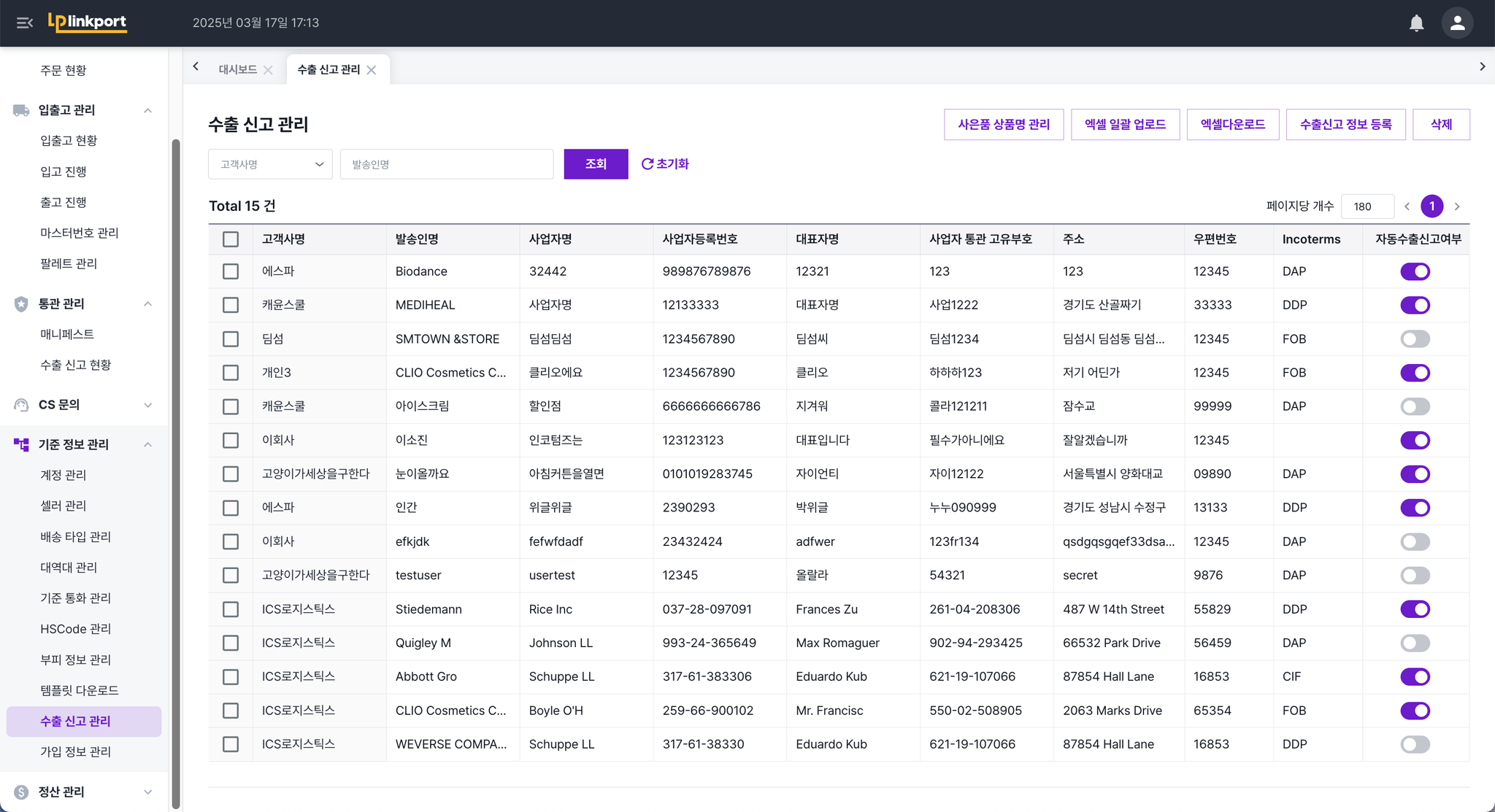
Task: Open 가입 정보 관리 menu item
Action: coord(76,751)
